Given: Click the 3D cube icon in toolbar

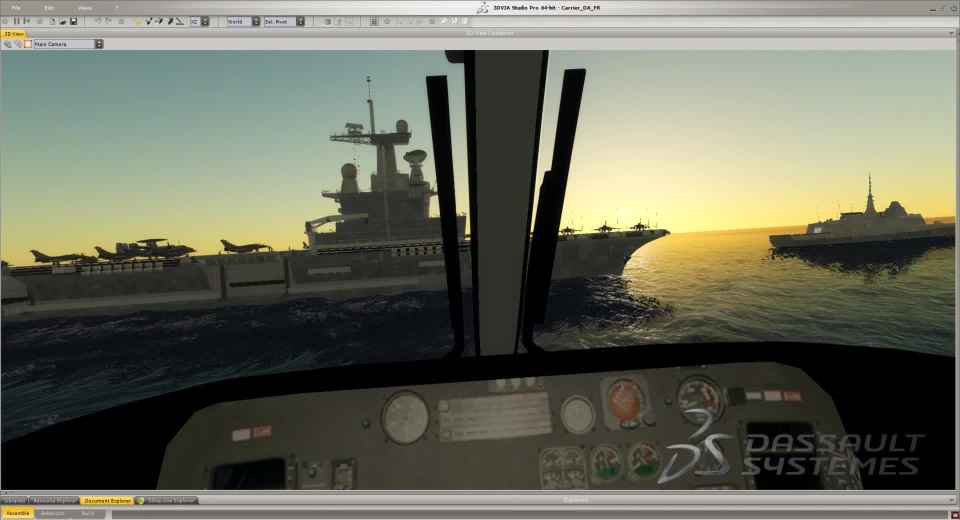Looking at the screenshot, I should 327,21.
